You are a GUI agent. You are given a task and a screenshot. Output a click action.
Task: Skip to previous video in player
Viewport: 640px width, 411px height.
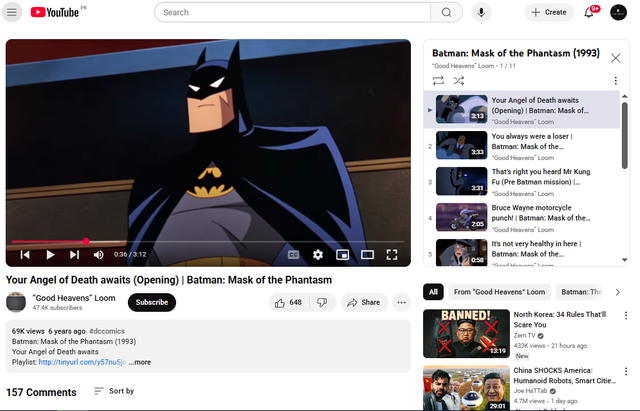pos(25,255)
